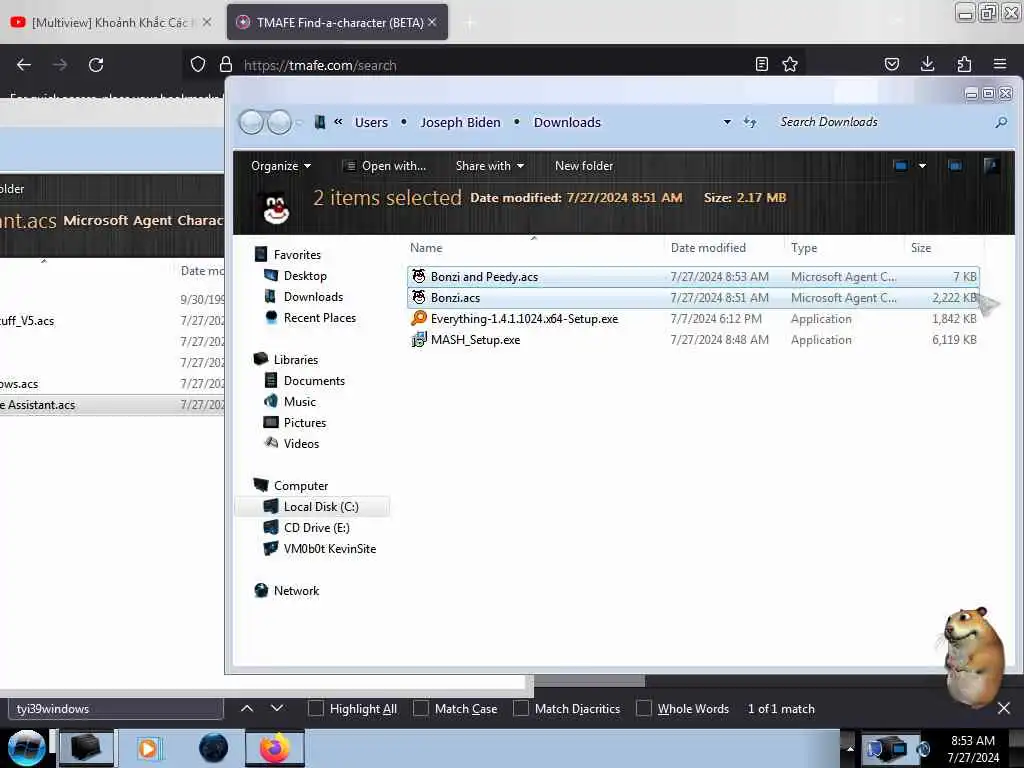
Task: Switch to the TMAFE Find-a-character tab
Action: (337, 22)
